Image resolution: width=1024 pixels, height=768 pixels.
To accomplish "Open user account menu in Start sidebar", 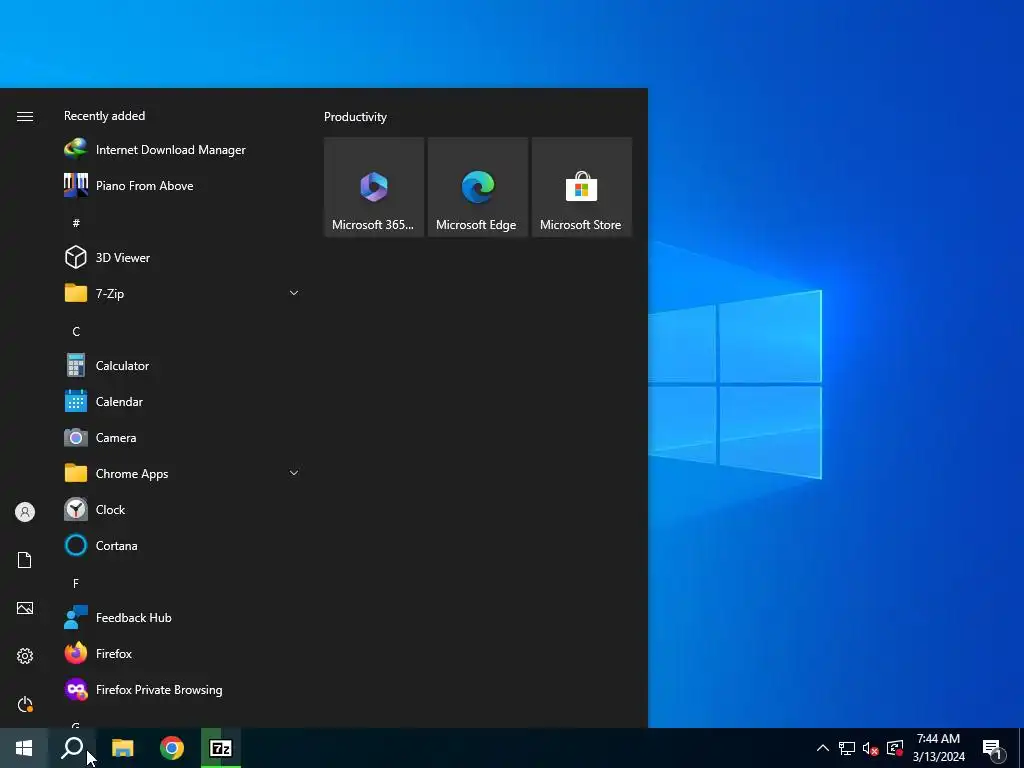I will [25, 512].
